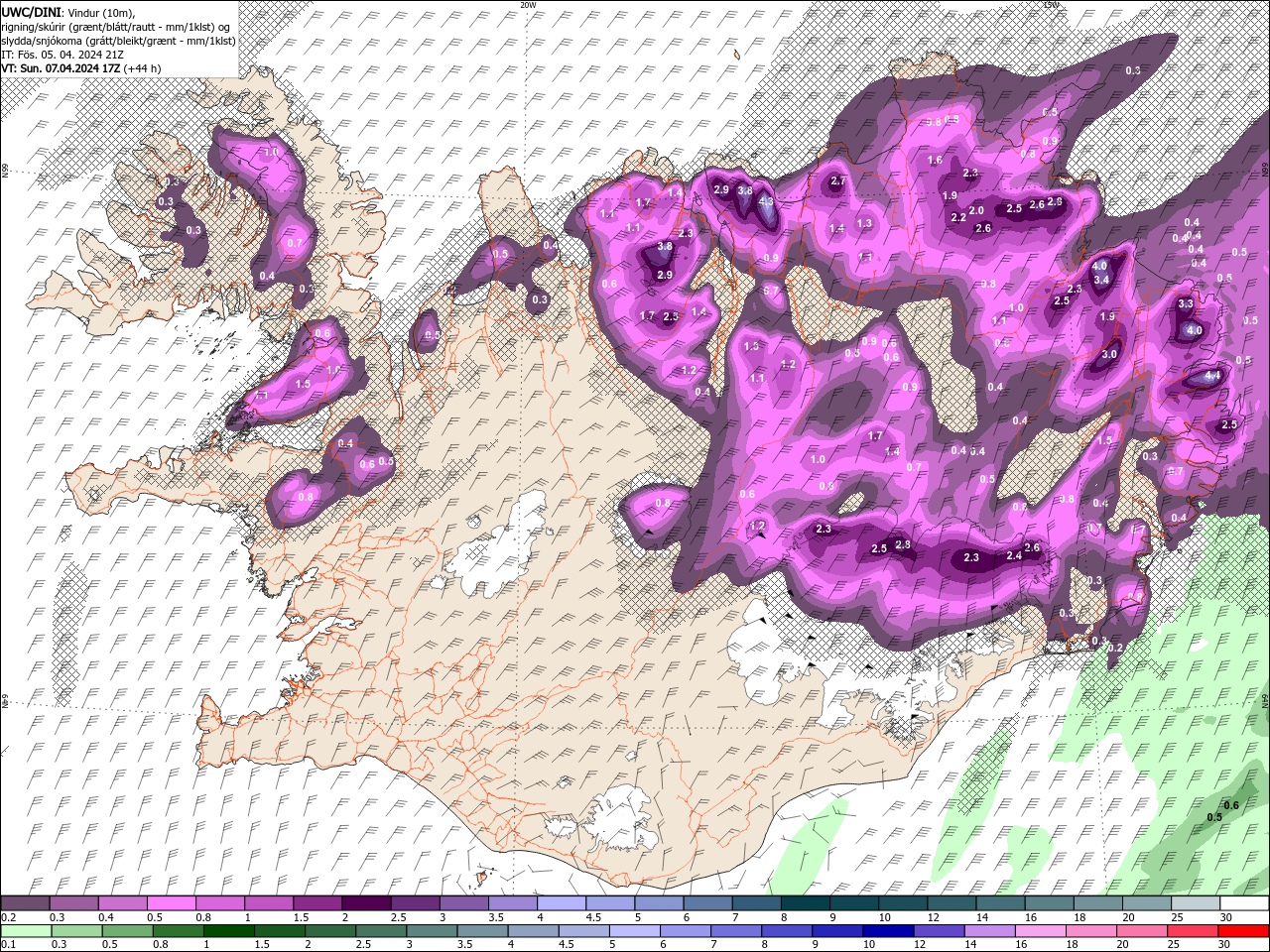Click the 6–7 slate blue snow legend swatch
Image resolution: width=1270 pixels, height=952 pixels.
707,903
